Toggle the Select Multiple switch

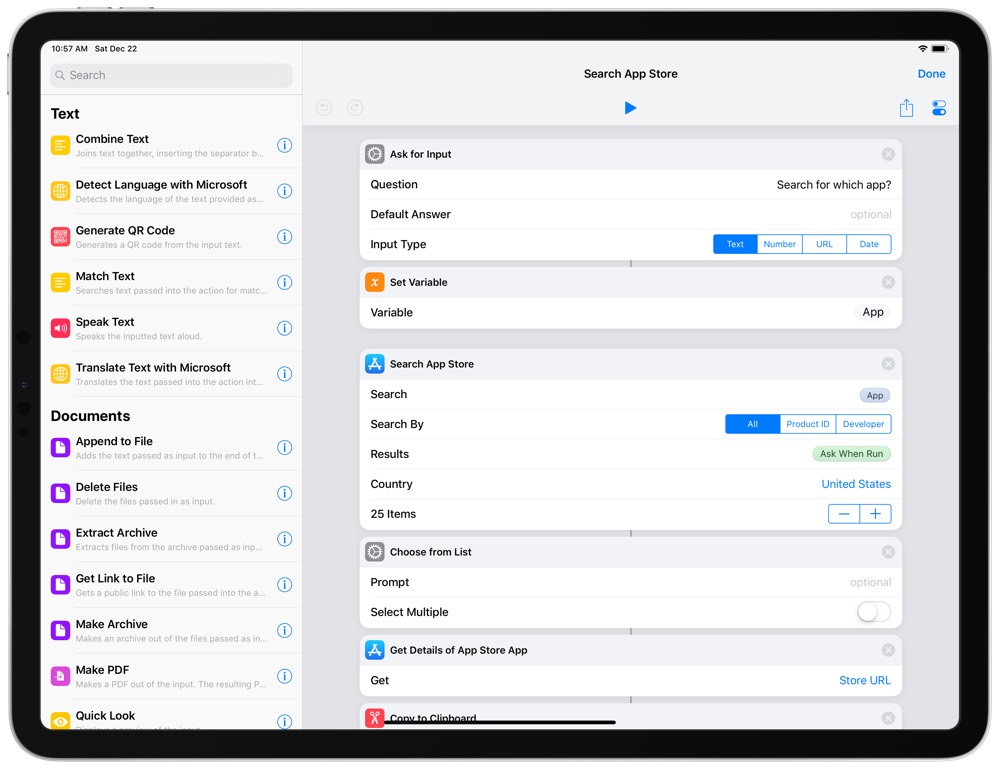[874, 612]
